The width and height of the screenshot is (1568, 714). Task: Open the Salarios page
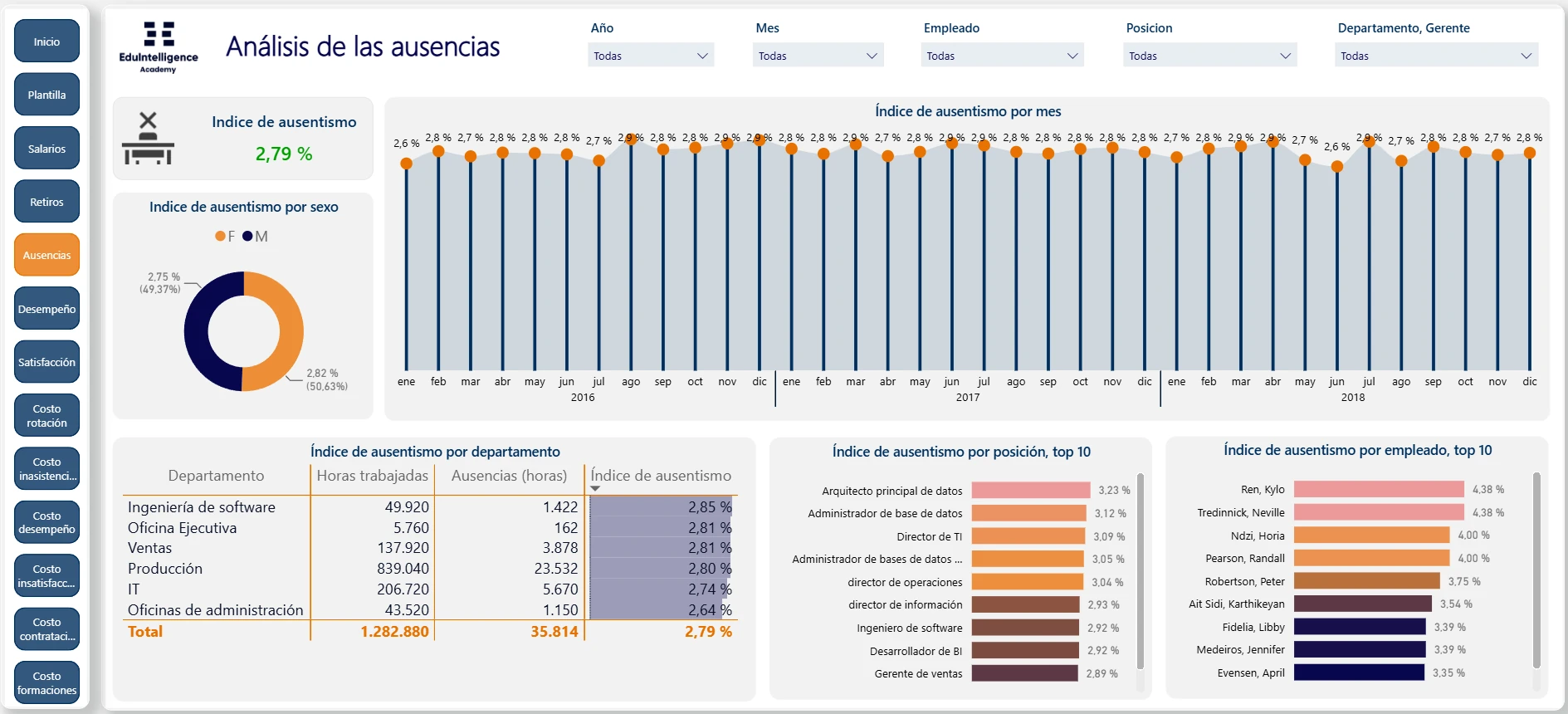tap(46, 149)
